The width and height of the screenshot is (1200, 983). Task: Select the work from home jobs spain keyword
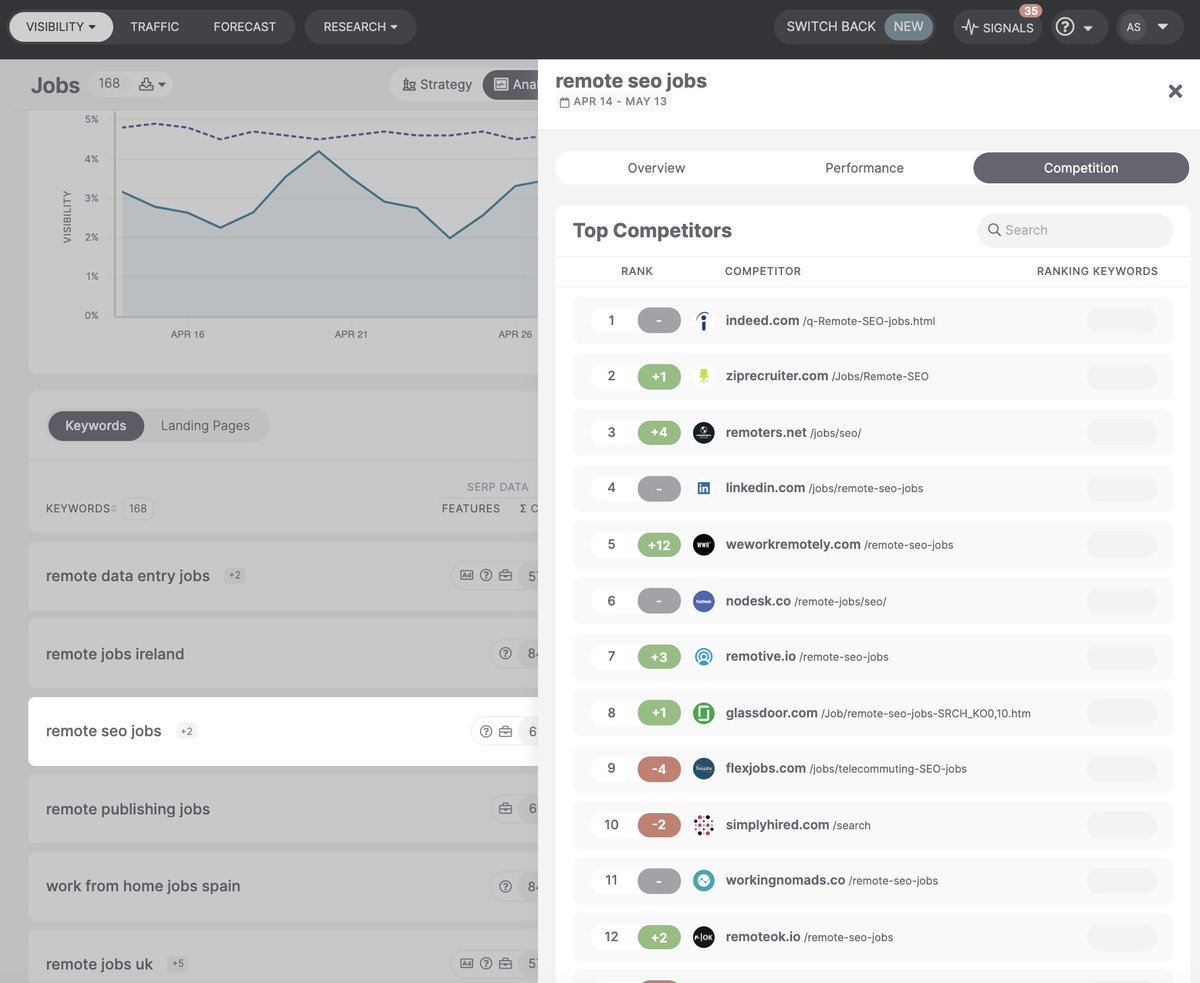(x=143, y=886)
